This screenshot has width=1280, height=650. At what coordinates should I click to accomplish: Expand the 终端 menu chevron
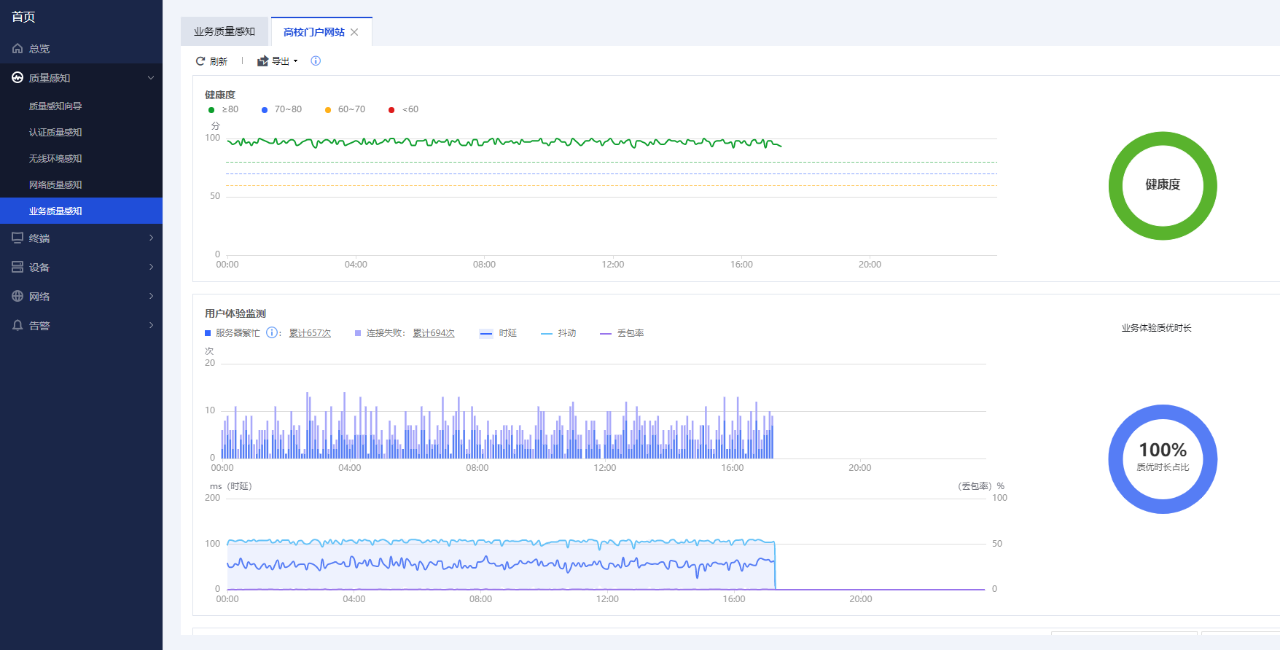point(151,238)
